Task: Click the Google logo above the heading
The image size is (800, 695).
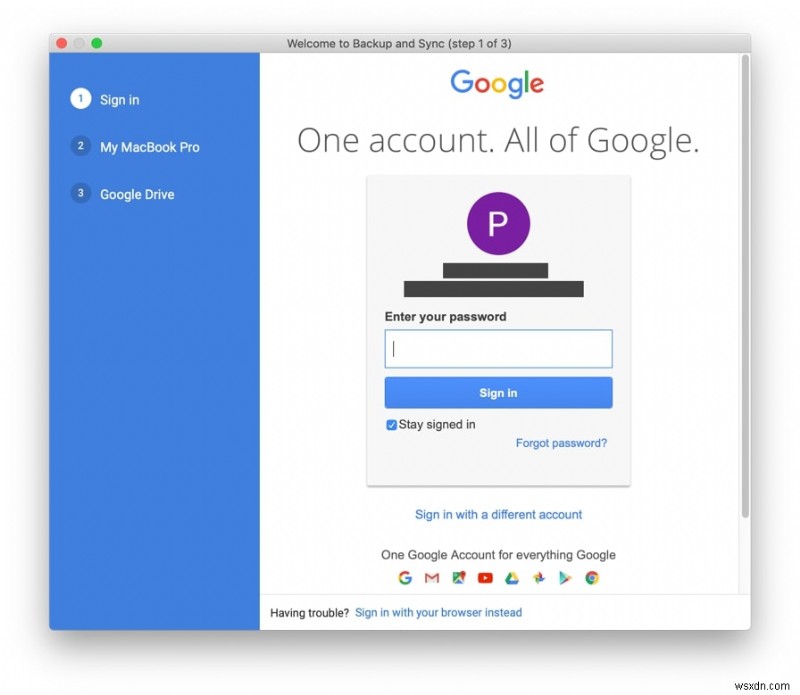Action: tap(497, 84)
